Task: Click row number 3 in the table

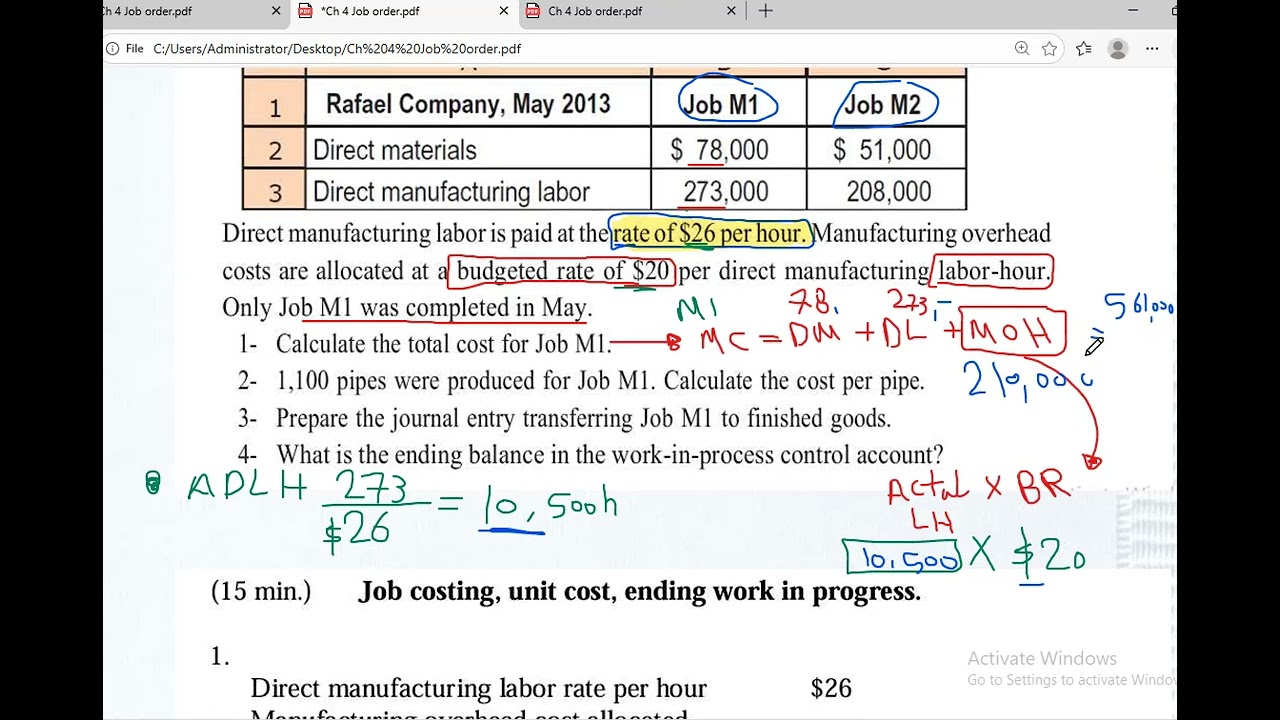Action: click(x=275, y=193)
